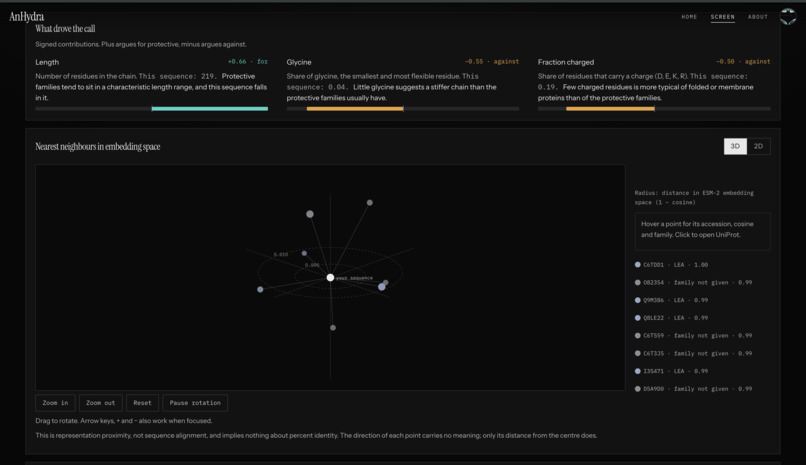Image resolution: width=806 pixels, height=465 pixels.
Task: Click the Length card heading
Action: (x=47, y=62)
